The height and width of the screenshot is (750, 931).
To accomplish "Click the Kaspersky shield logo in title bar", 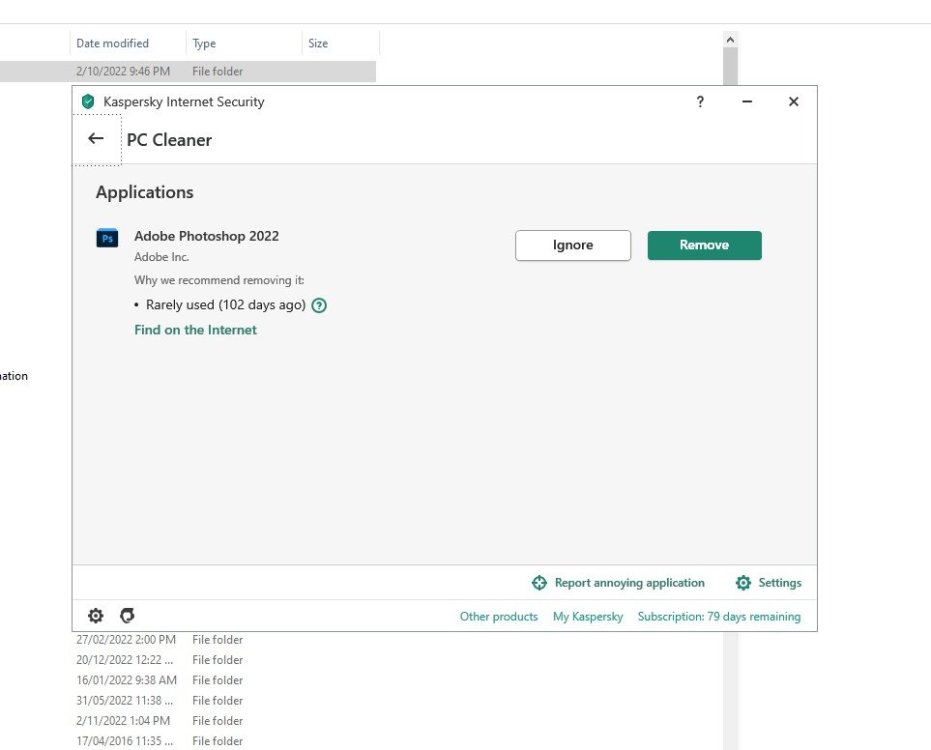I will [x=88, y=102].
